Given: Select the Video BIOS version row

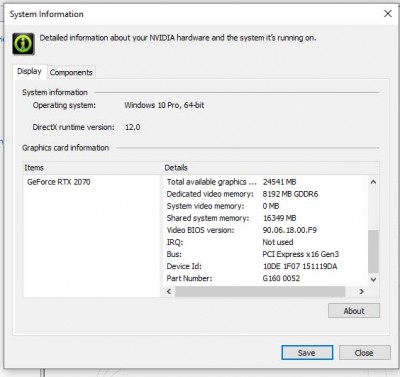Looking at the screenshot, I should (242, 230).
